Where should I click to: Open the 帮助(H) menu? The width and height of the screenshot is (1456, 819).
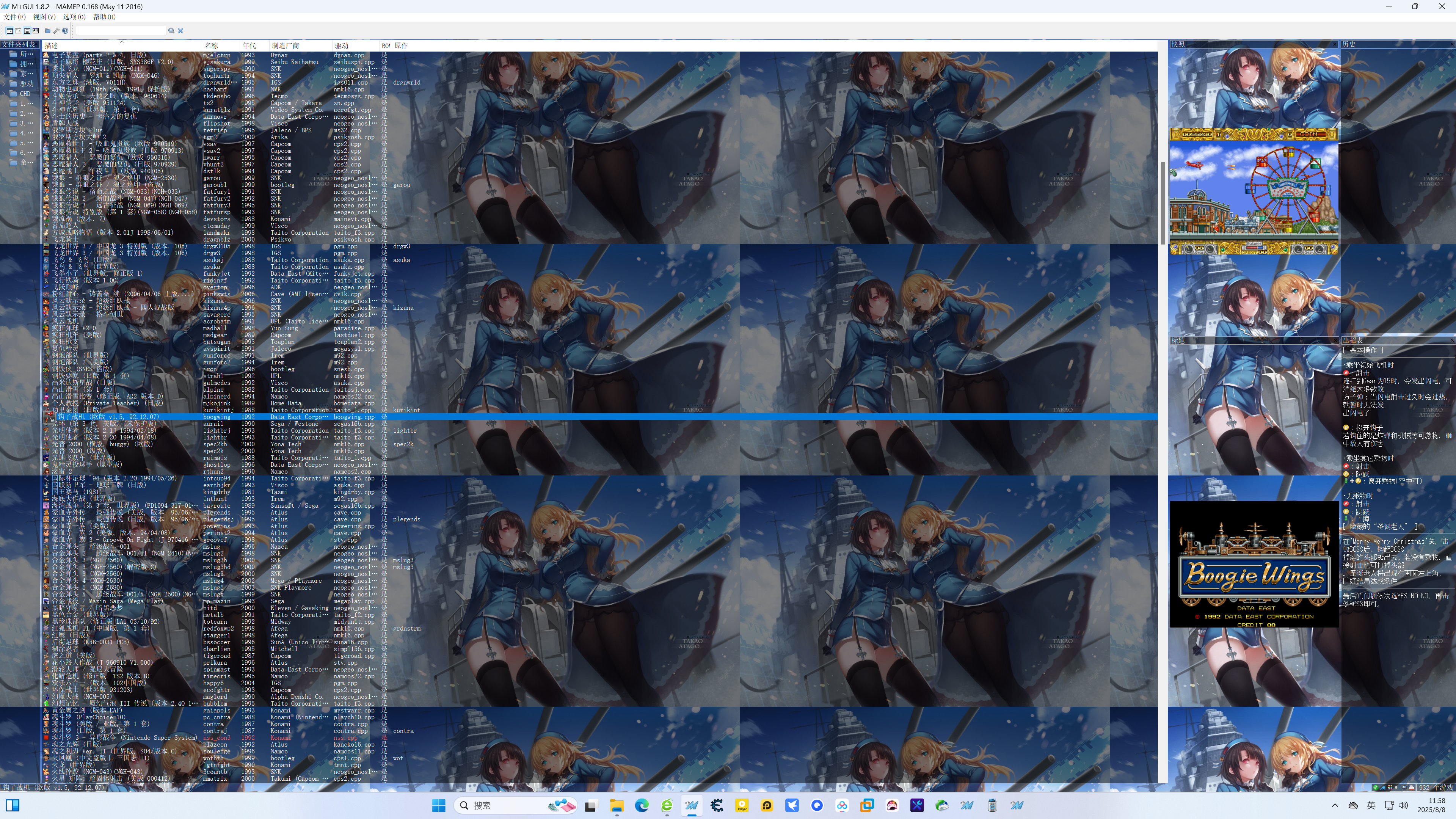click(x=104, y=17)
